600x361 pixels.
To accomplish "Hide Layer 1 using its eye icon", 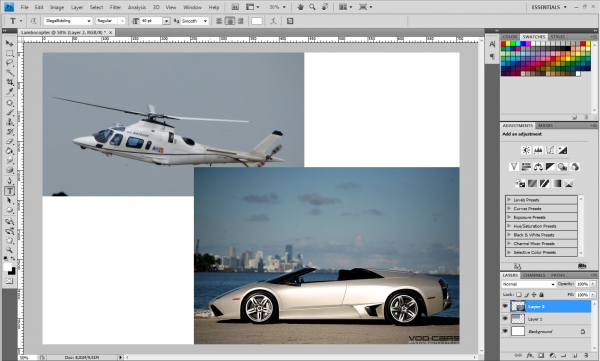I will pos(505,319).
